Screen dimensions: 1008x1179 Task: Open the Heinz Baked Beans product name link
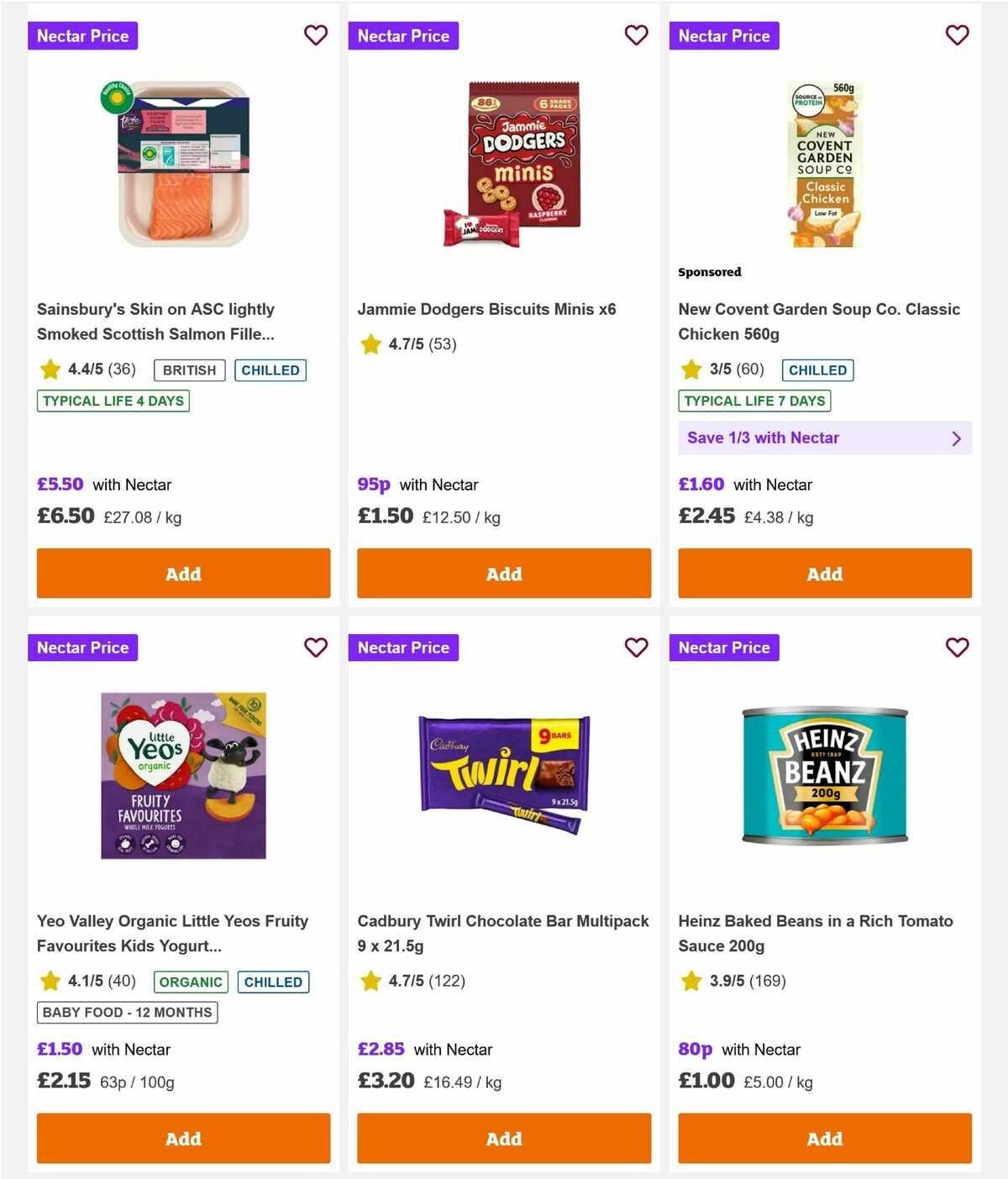[x=815, y=933]
